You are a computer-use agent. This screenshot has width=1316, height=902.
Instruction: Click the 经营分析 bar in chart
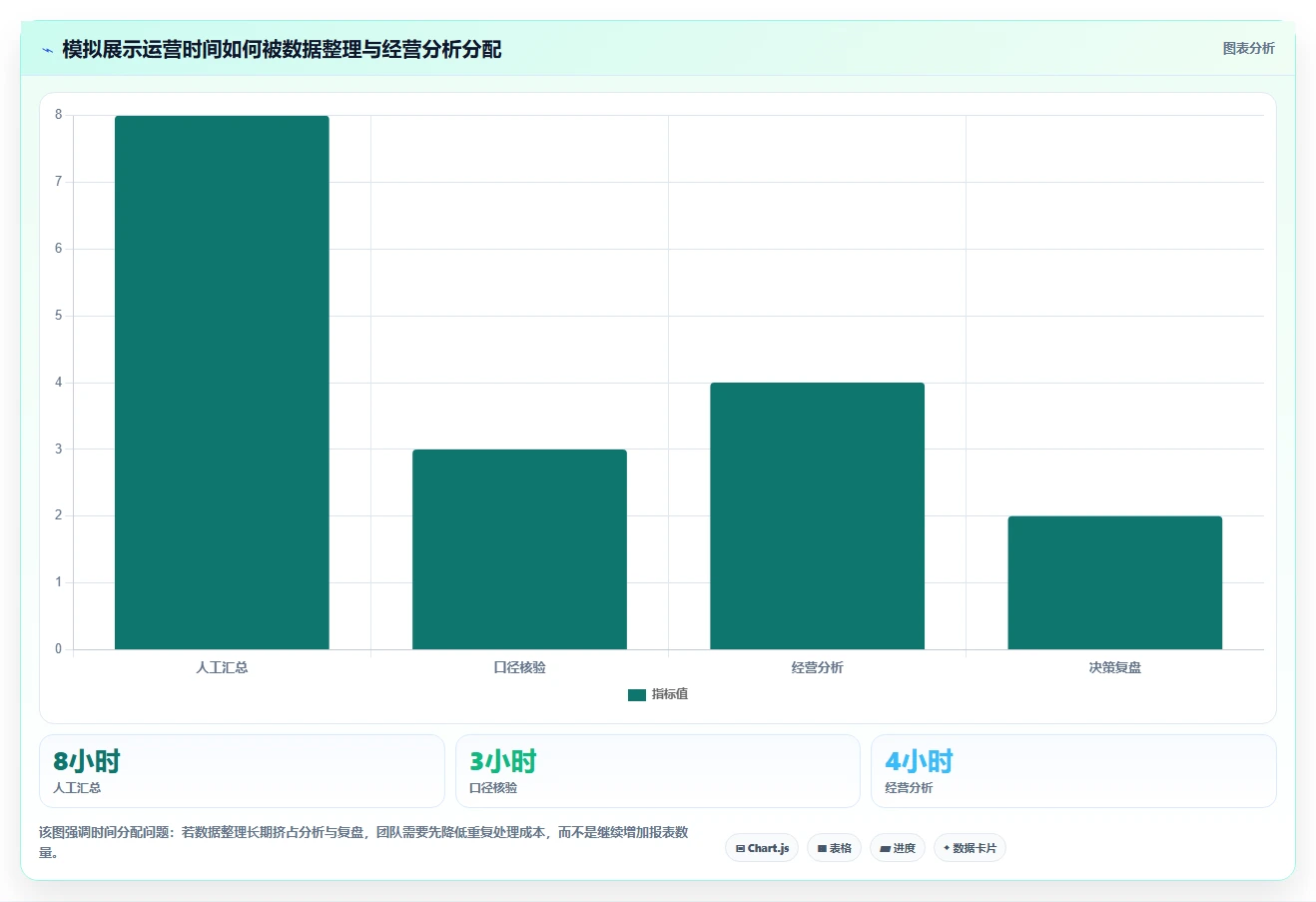click(817, 515)
